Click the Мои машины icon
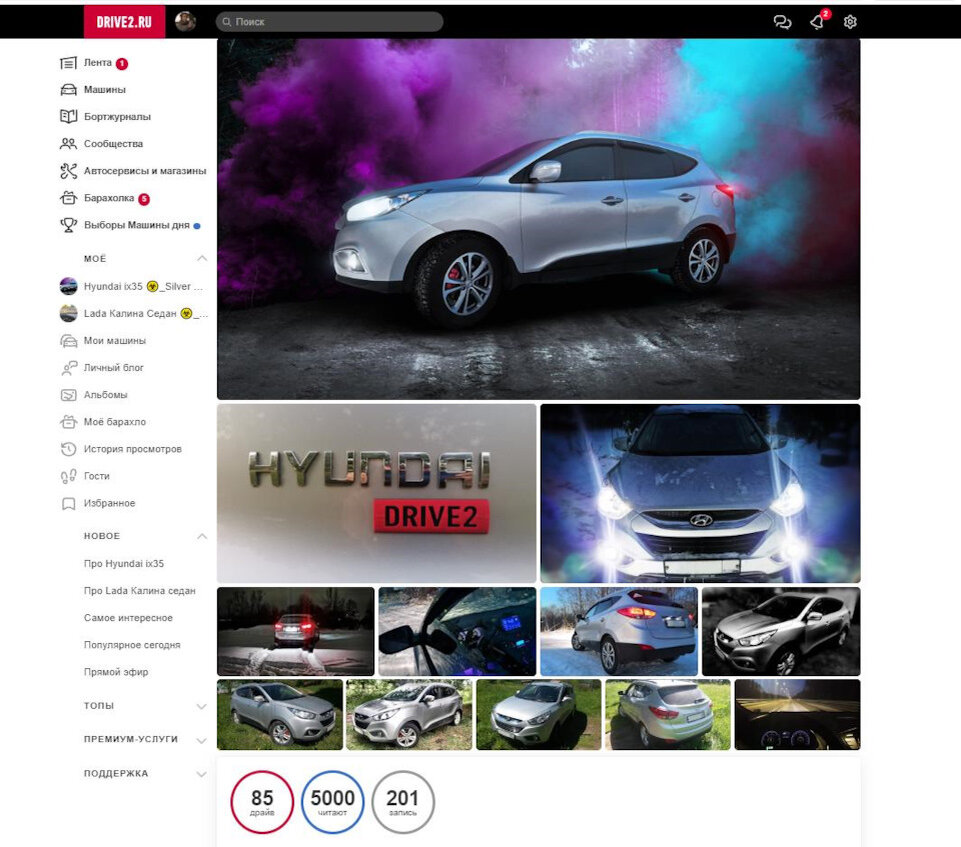The height and width of the screenshot is (847, 961). (x=68, y=341)
